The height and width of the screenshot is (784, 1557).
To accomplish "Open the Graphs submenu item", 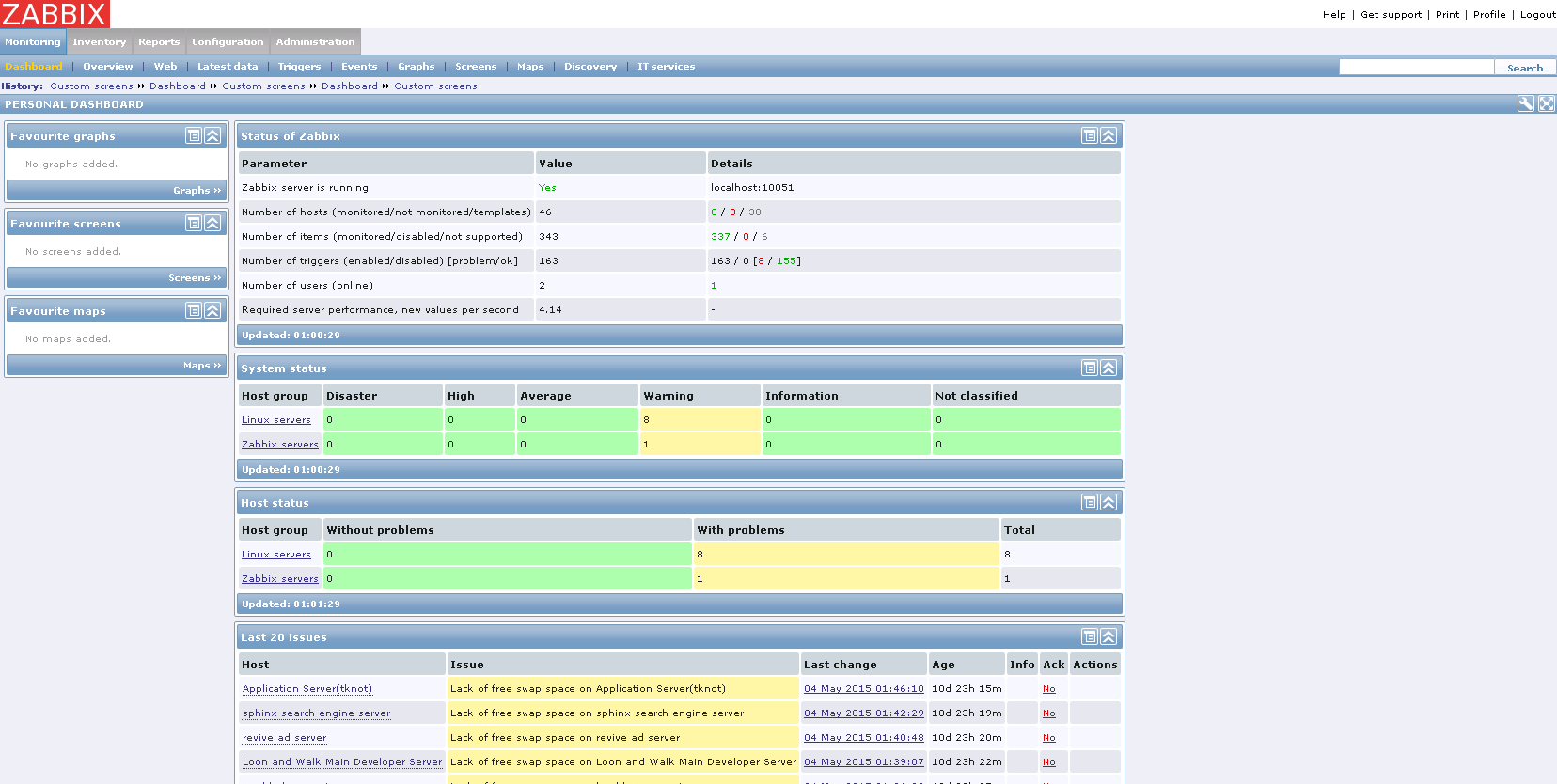I will click(417, 67).
